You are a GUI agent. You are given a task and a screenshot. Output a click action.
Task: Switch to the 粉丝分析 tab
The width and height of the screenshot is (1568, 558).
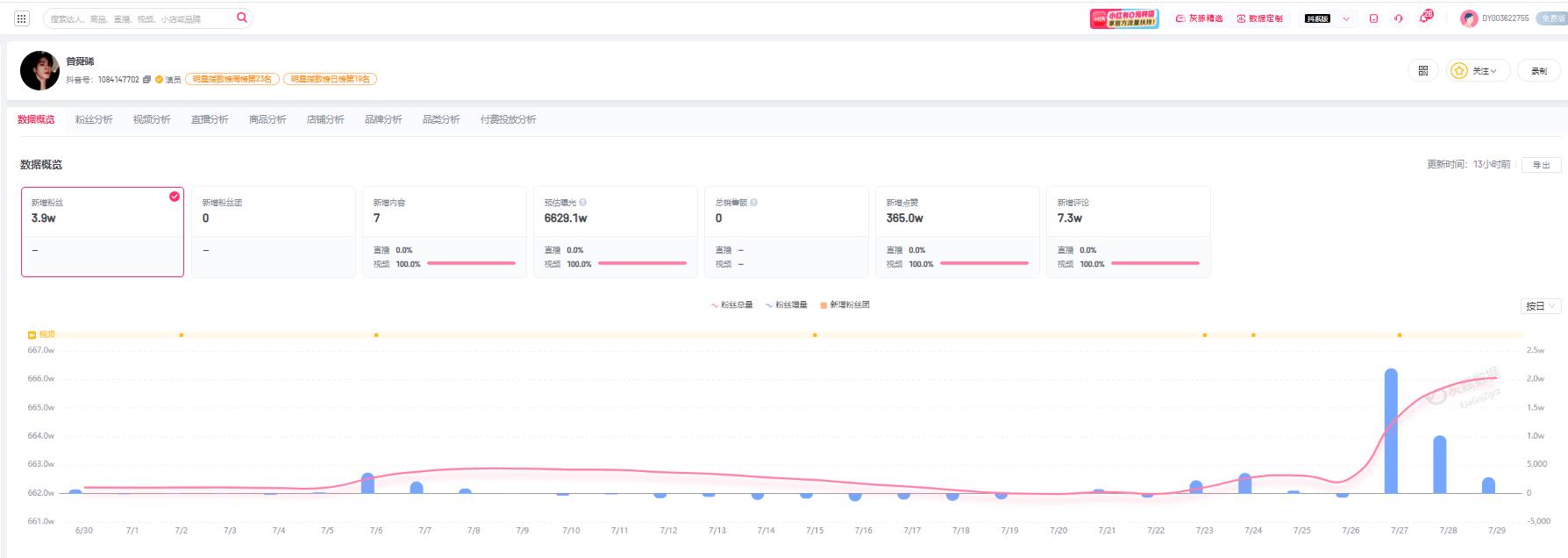[94, 119]
